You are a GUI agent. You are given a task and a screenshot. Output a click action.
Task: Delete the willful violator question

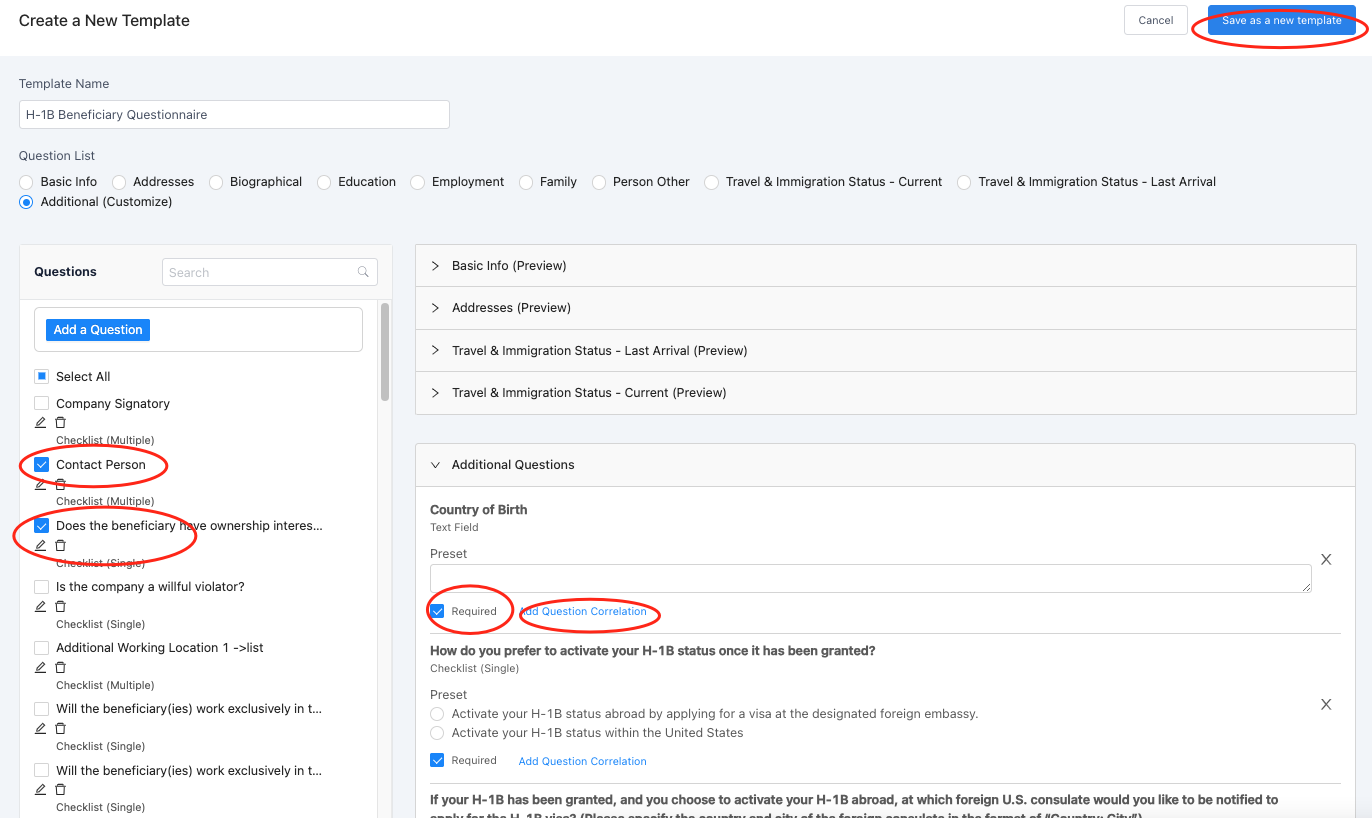(x=60, y=606)
